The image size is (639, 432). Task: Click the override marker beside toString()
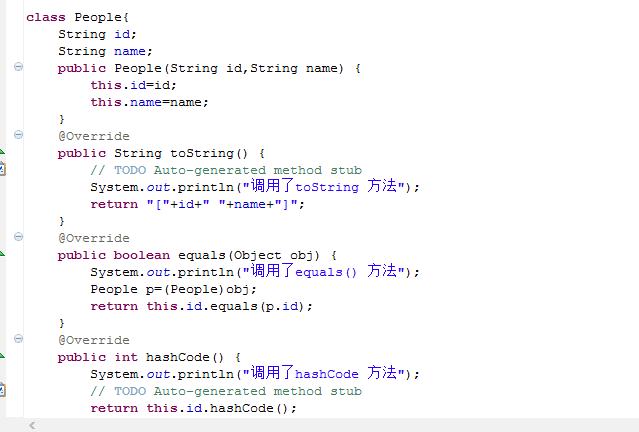2,152
